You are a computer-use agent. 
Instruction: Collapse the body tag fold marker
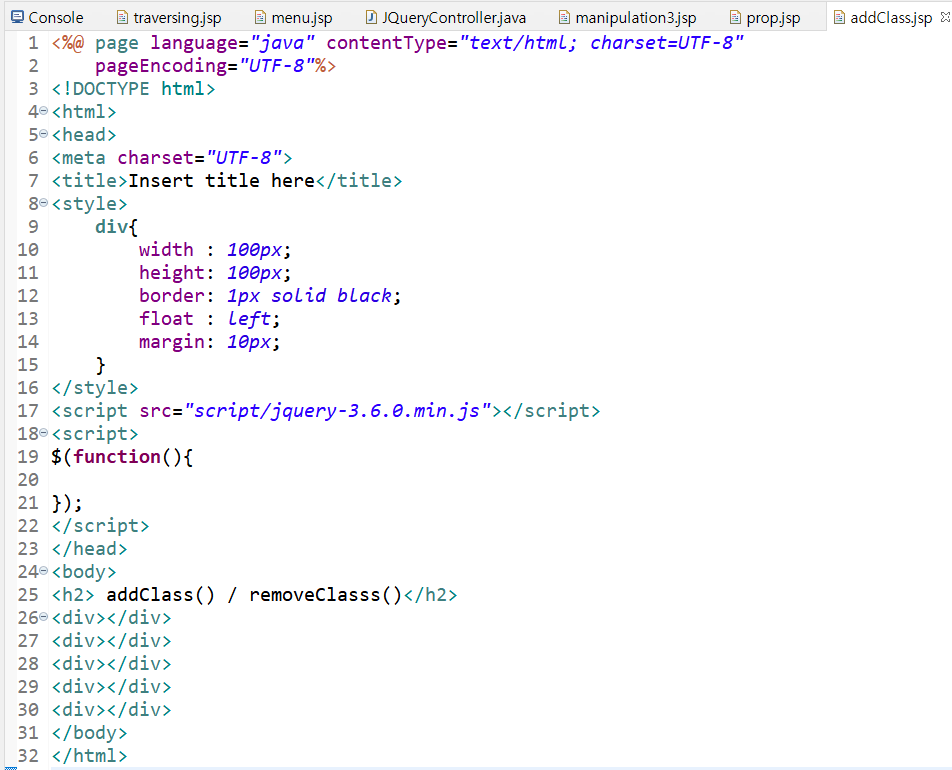coord(44,571)
